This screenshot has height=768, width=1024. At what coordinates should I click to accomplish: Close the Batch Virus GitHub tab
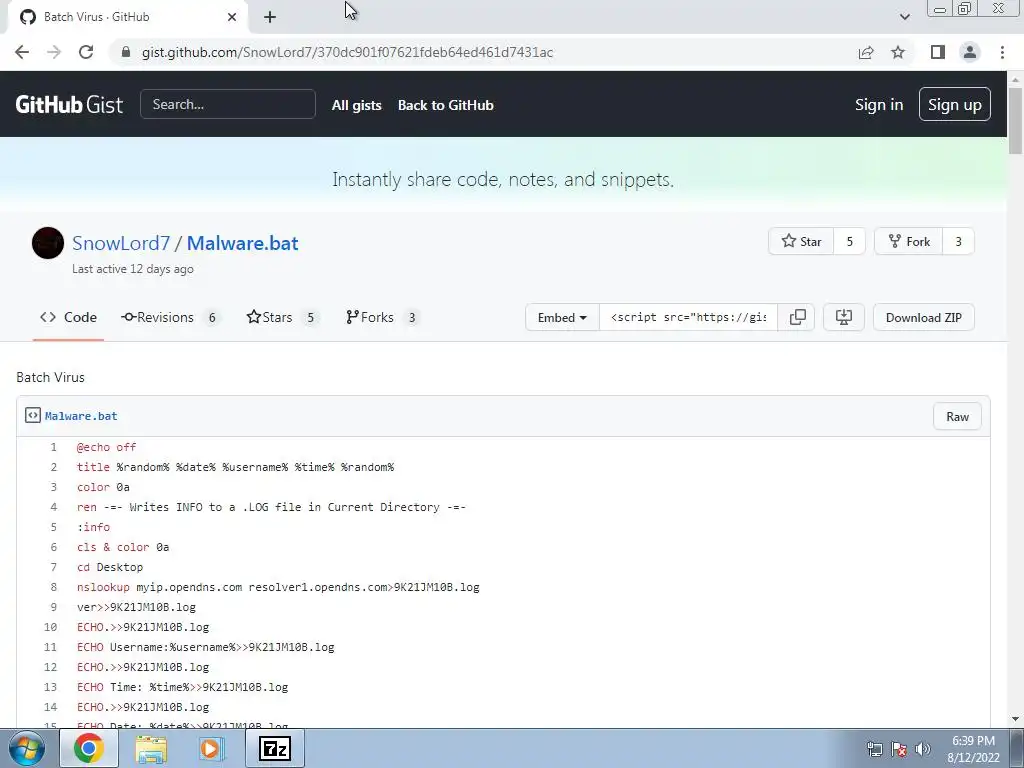[232, 17]
